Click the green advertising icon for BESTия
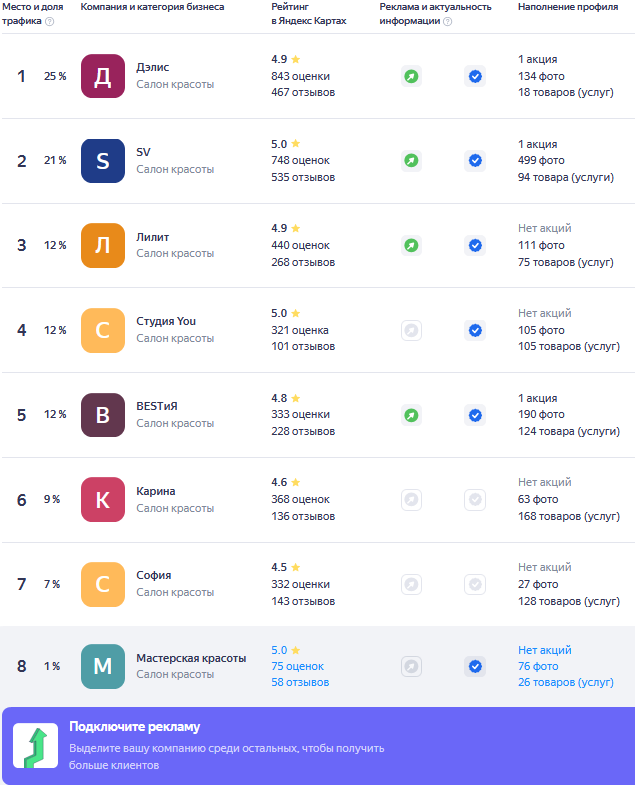The height and width of the screenshot is (785, 635). pyautogui.click(x=411, y=415)
